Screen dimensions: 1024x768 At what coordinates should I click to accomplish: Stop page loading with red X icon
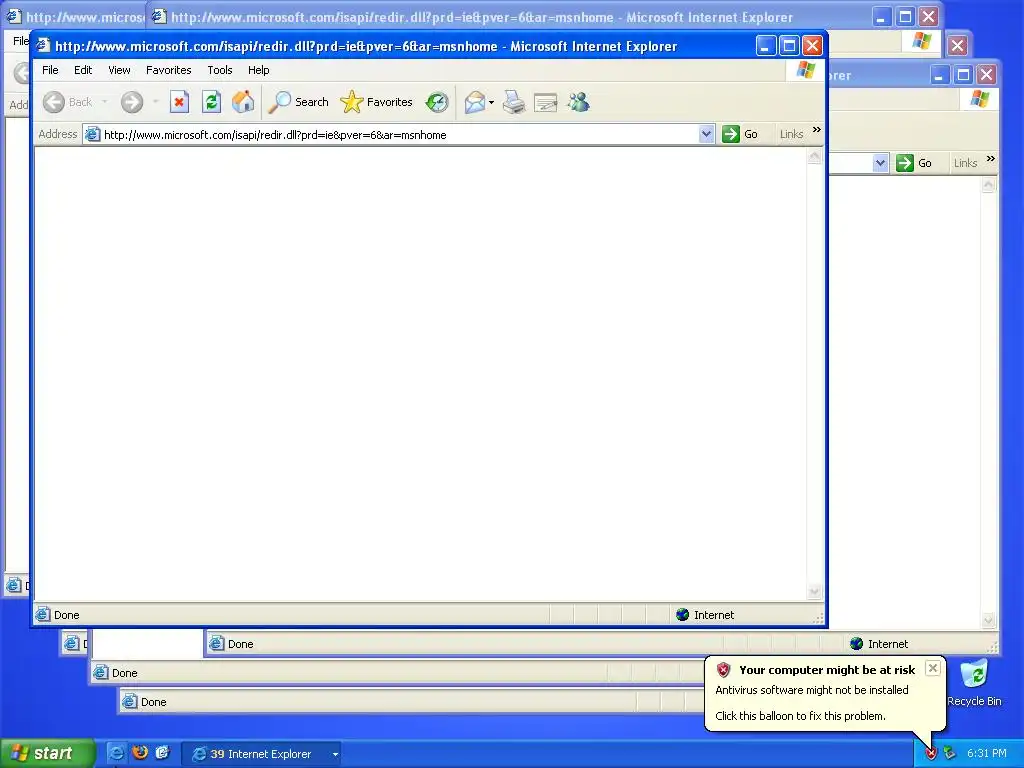click(179, 102)
